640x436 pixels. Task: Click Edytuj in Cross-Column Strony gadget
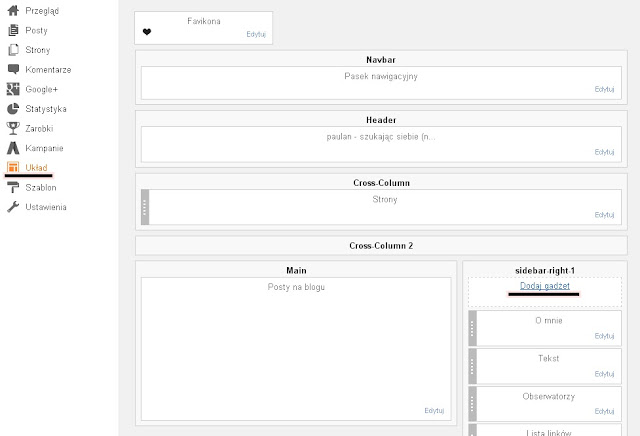(x=604, y=214)
